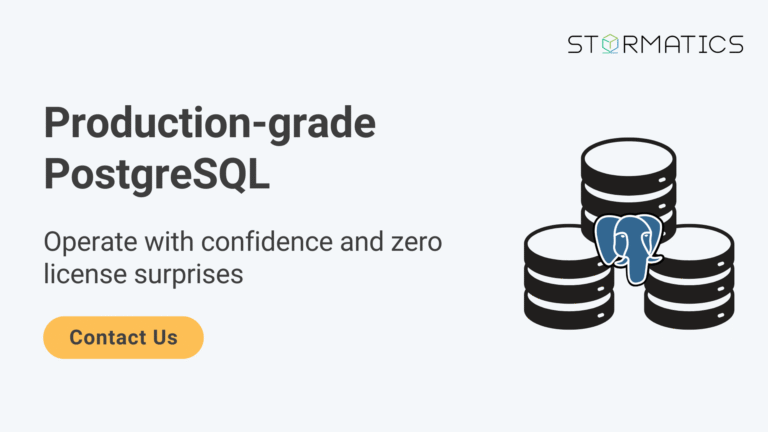The width and height of the screenshot is (768, 432).
Task: Select the bottom disk of the right database stack
Action: tap(690, 308)
